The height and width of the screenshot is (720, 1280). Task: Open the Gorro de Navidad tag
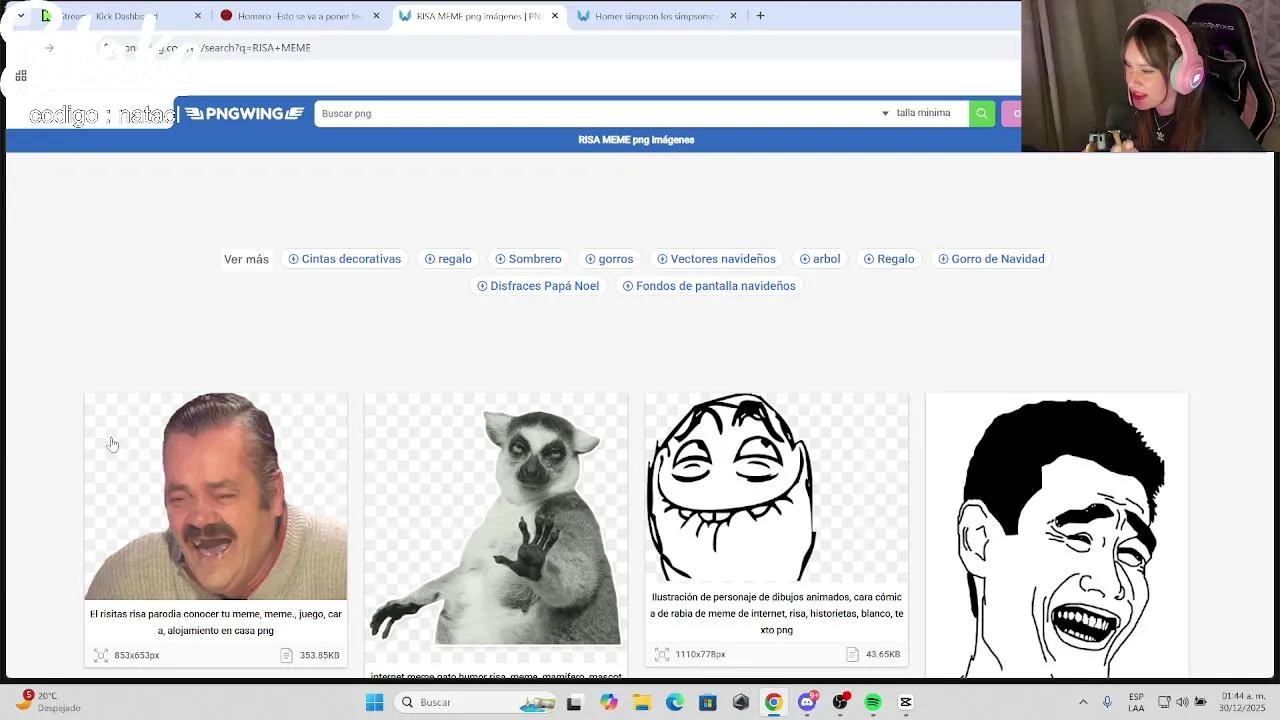[991, 259]
